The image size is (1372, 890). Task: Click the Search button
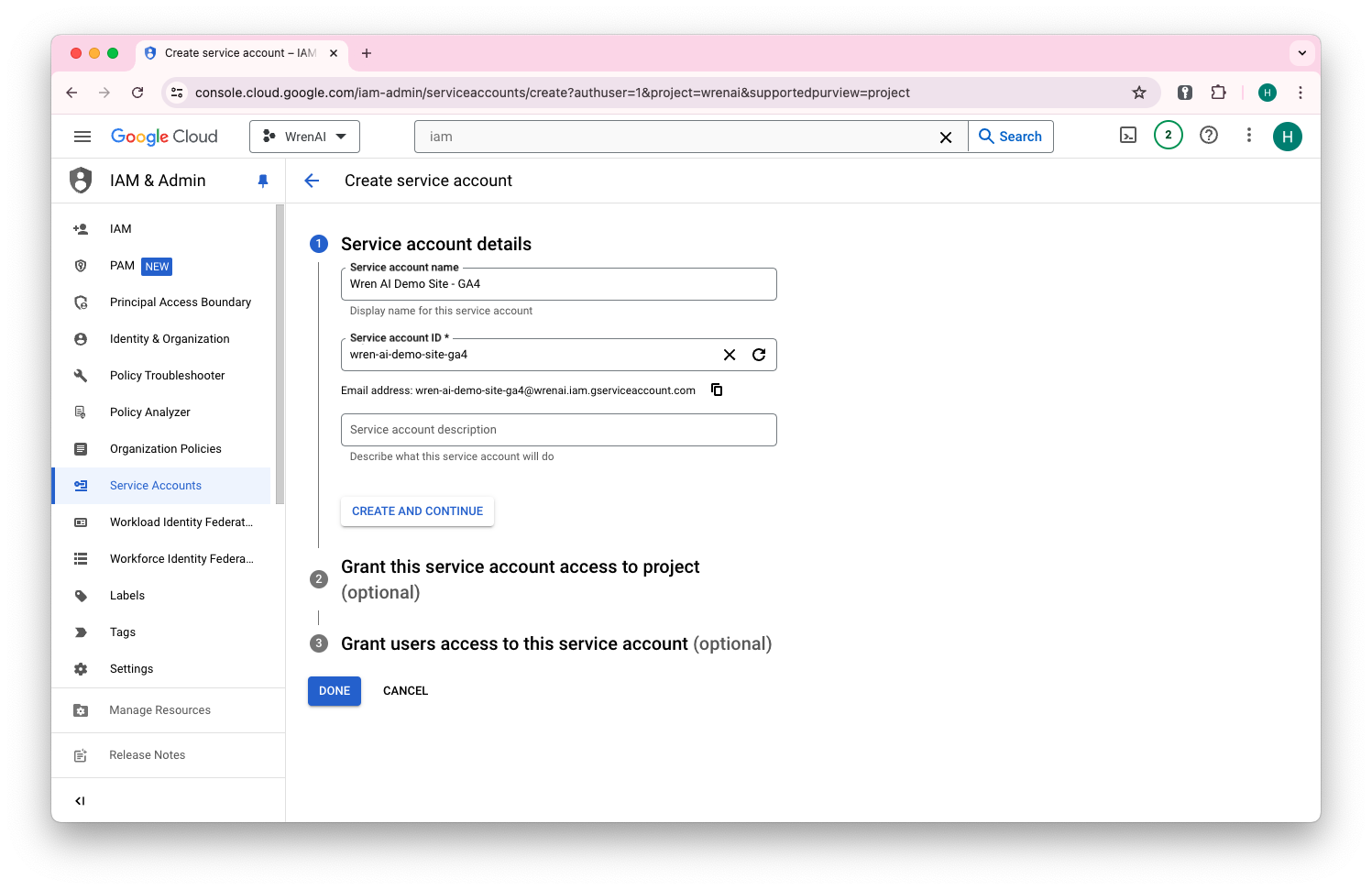tap(1011, 137)
